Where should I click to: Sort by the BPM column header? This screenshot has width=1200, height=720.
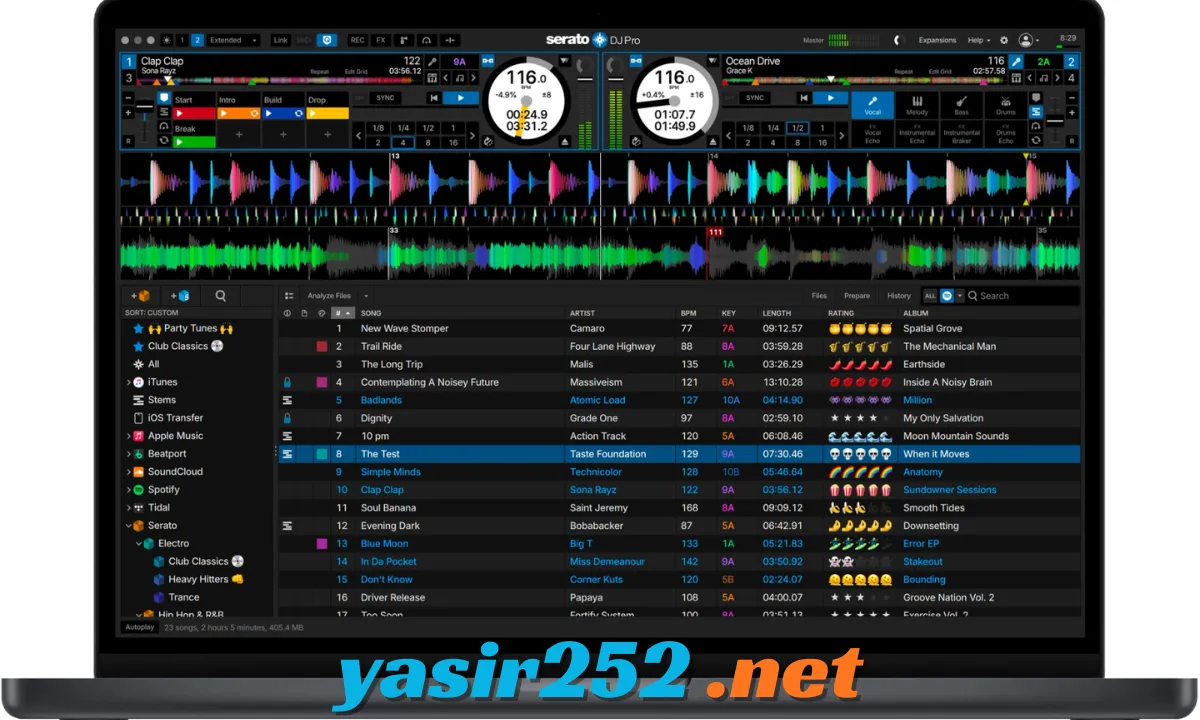(688, 313)
